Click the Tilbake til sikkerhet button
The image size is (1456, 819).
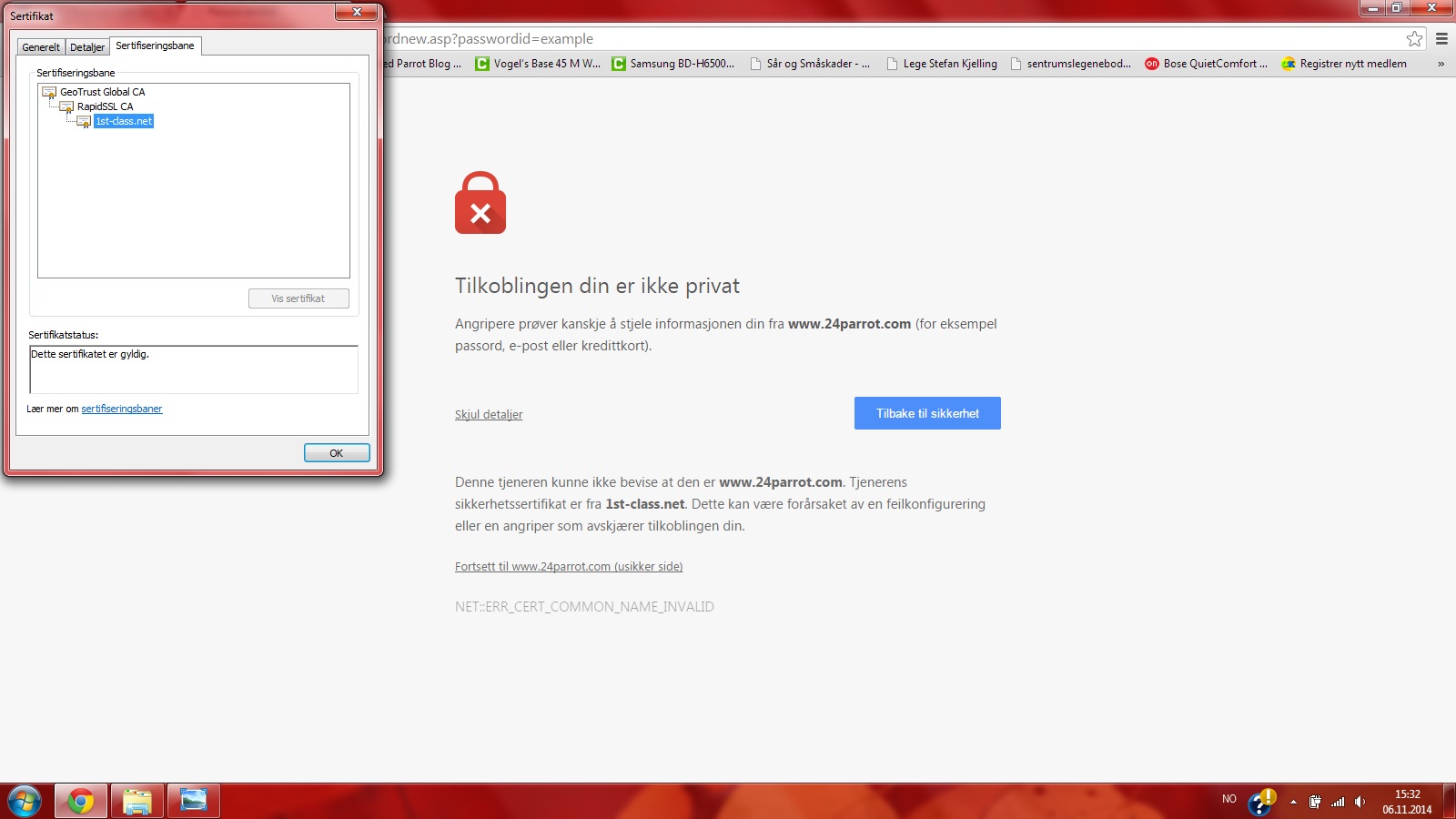point(927,413)
